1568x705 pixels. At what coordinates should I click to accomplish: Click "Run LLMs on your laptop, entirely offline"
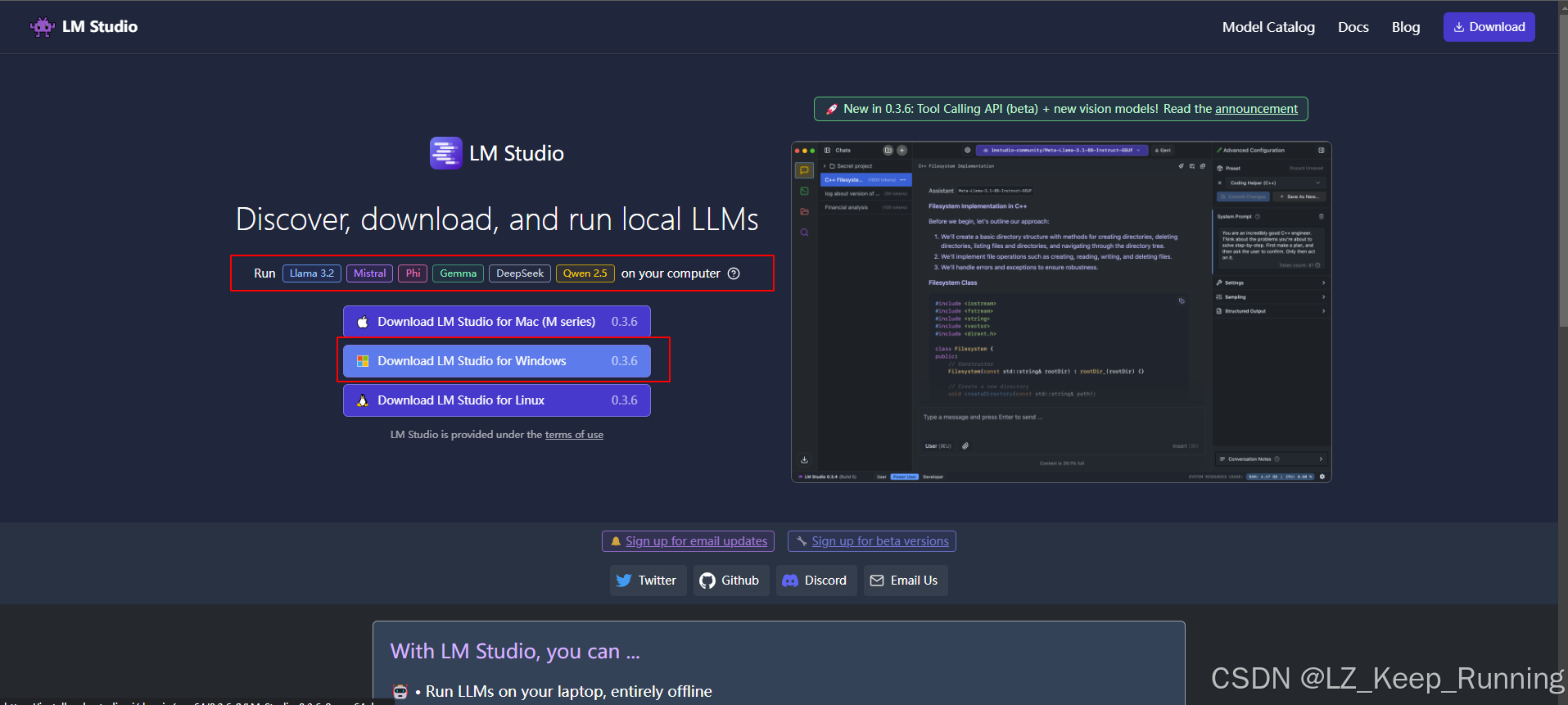568,692
